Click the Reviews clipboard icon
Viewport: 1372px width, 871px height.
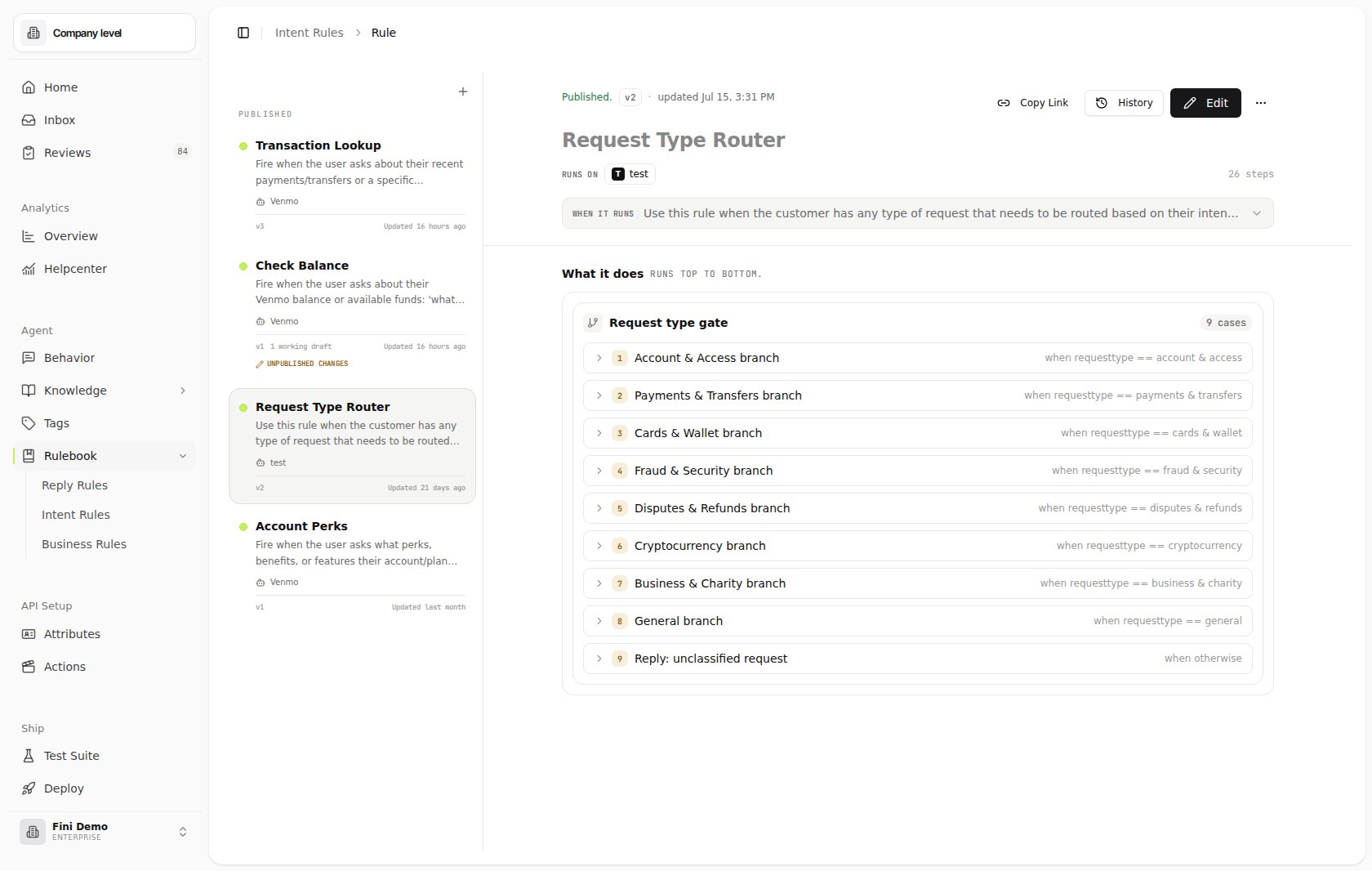pyautogui.click(x=29, y=153)
